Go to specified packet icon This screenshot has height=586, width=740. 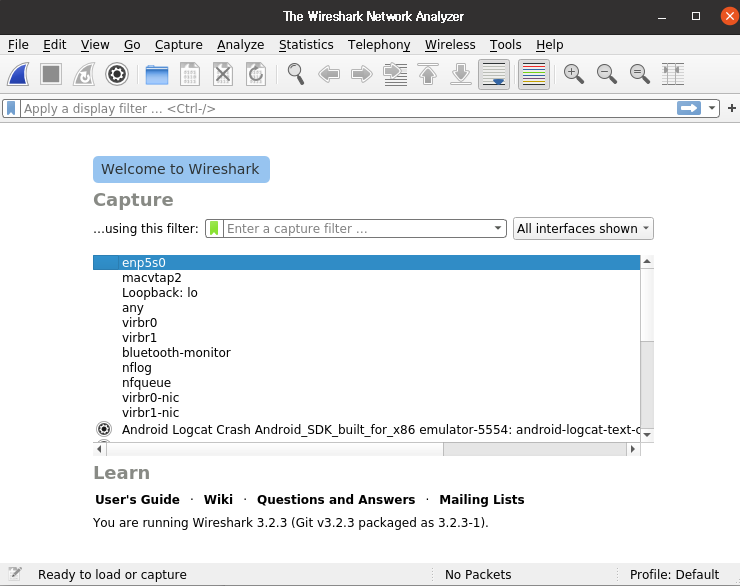pos(395,74)
